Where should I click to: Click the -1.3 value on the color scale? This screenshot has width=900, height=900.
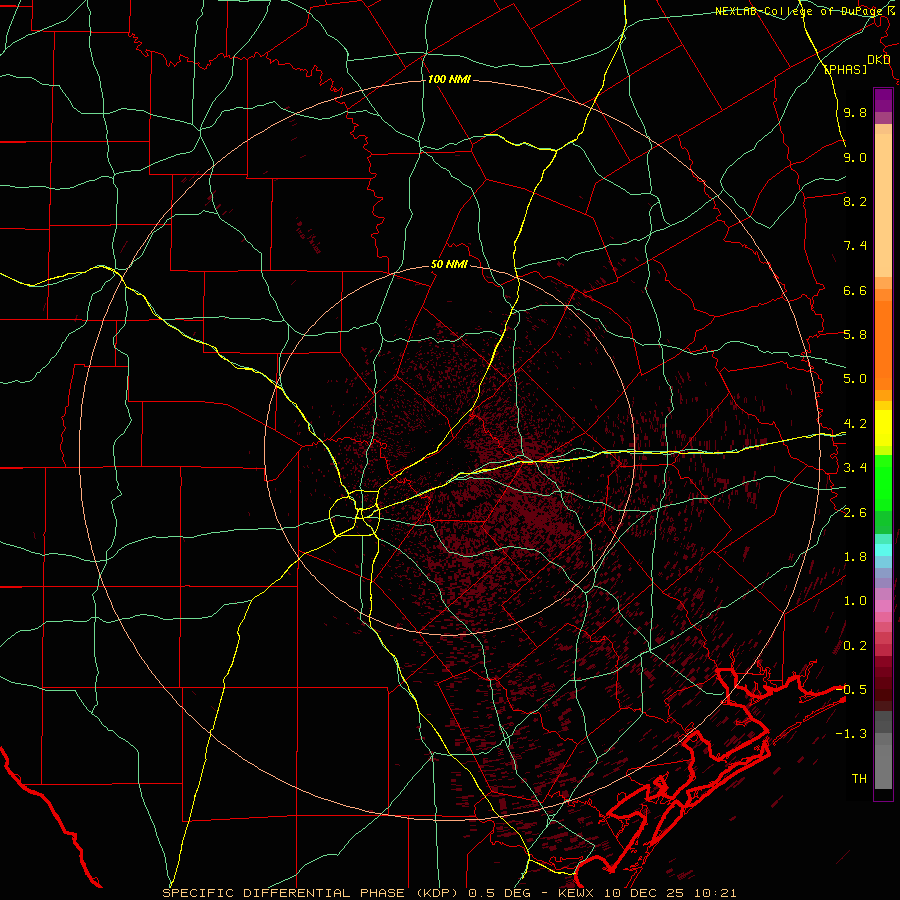tap(851, 734)
